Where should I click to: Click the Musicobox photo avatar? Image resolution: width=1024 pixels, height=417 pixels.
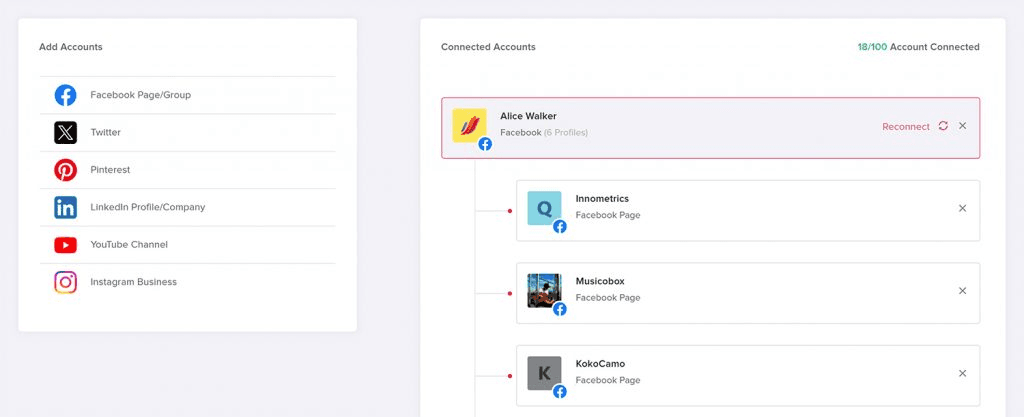click(x=545, y=290)
